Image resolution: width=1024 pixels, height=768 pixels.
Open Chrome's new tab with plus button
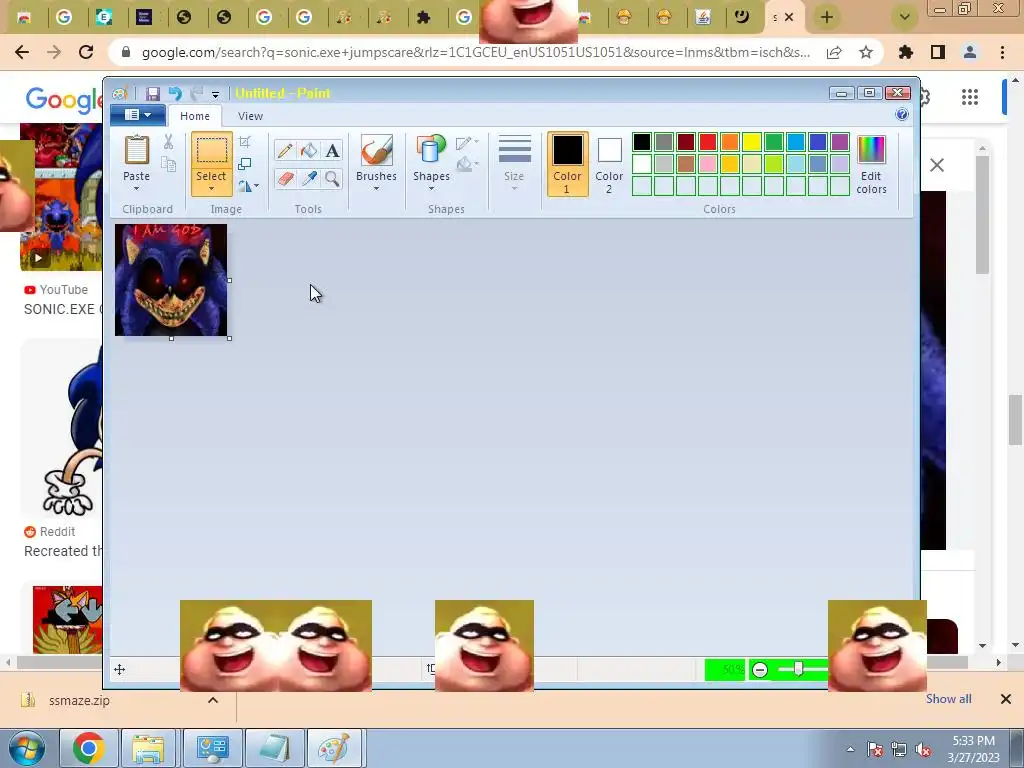point(827,18)
